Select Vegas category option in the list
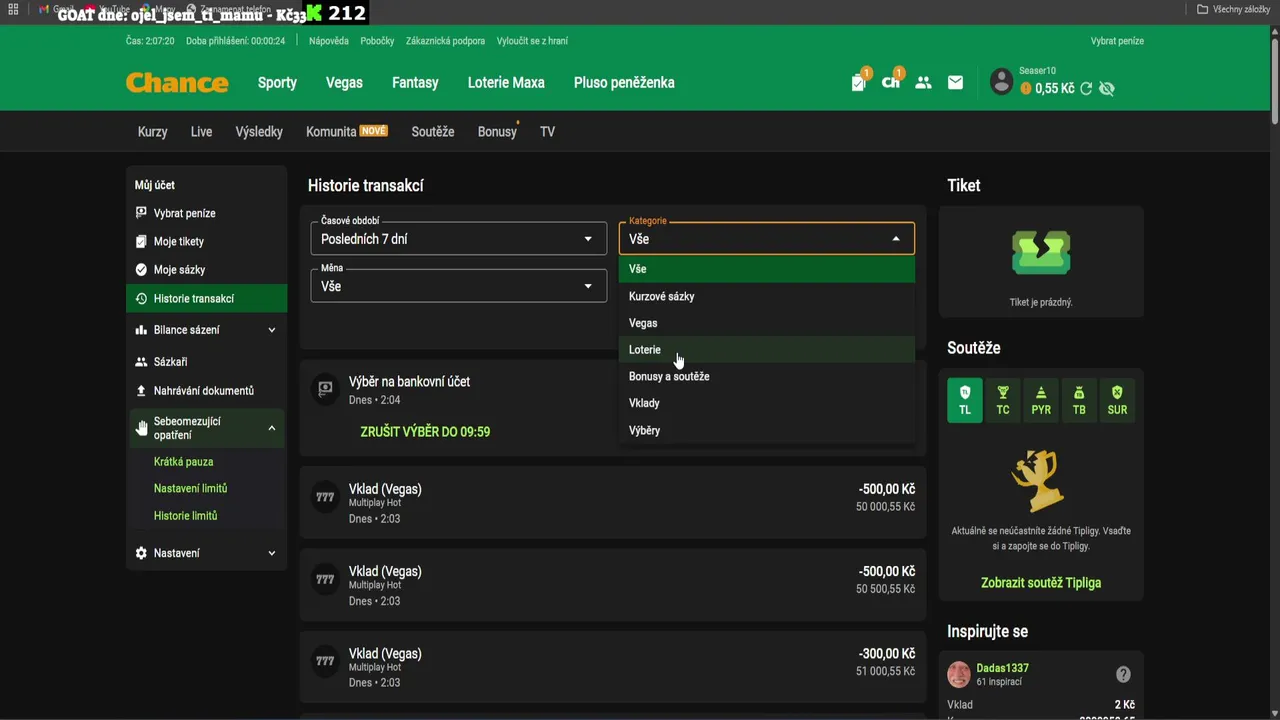 pyautogui.click(x=767, y=323)
